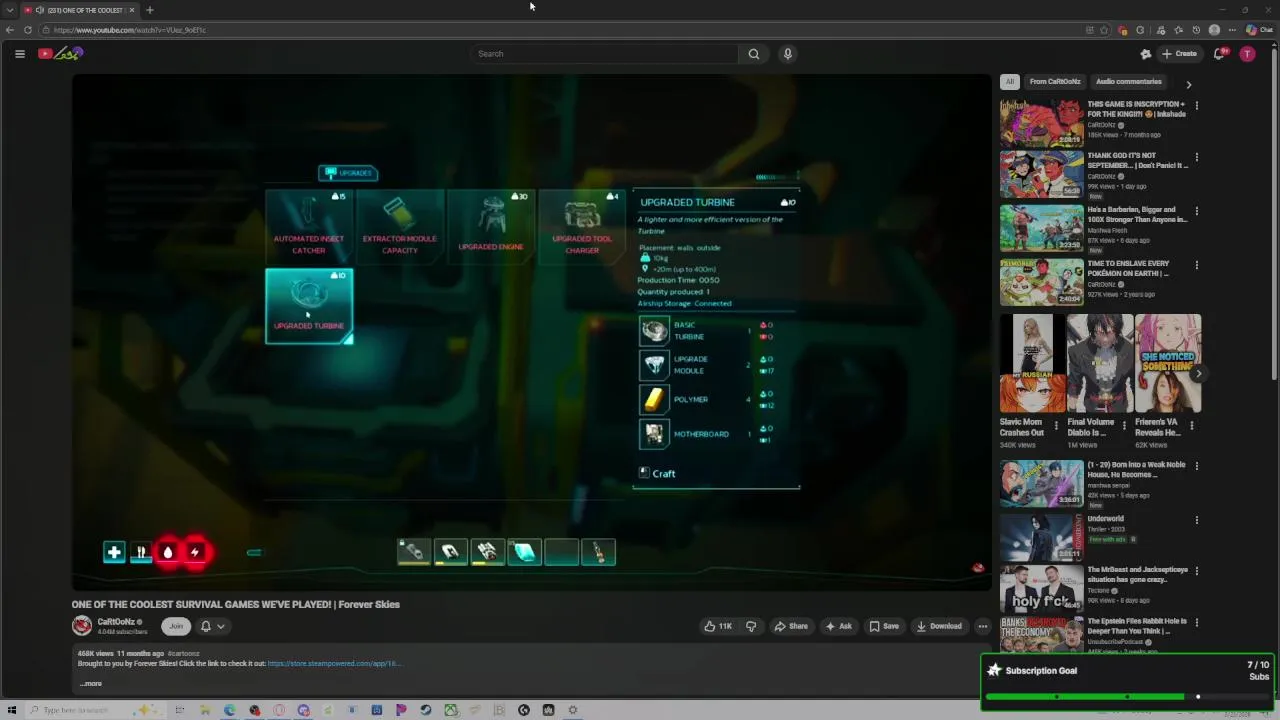Viewport: 1280px width, 720px height.
Task: Download the video
Action: [939, 626]
